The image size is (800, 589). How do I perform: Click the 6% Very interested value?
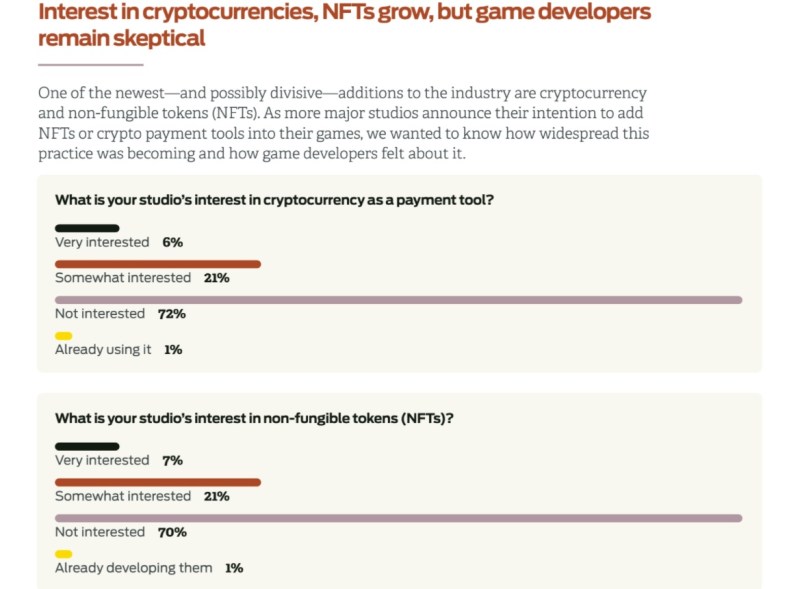pos(172,242)
